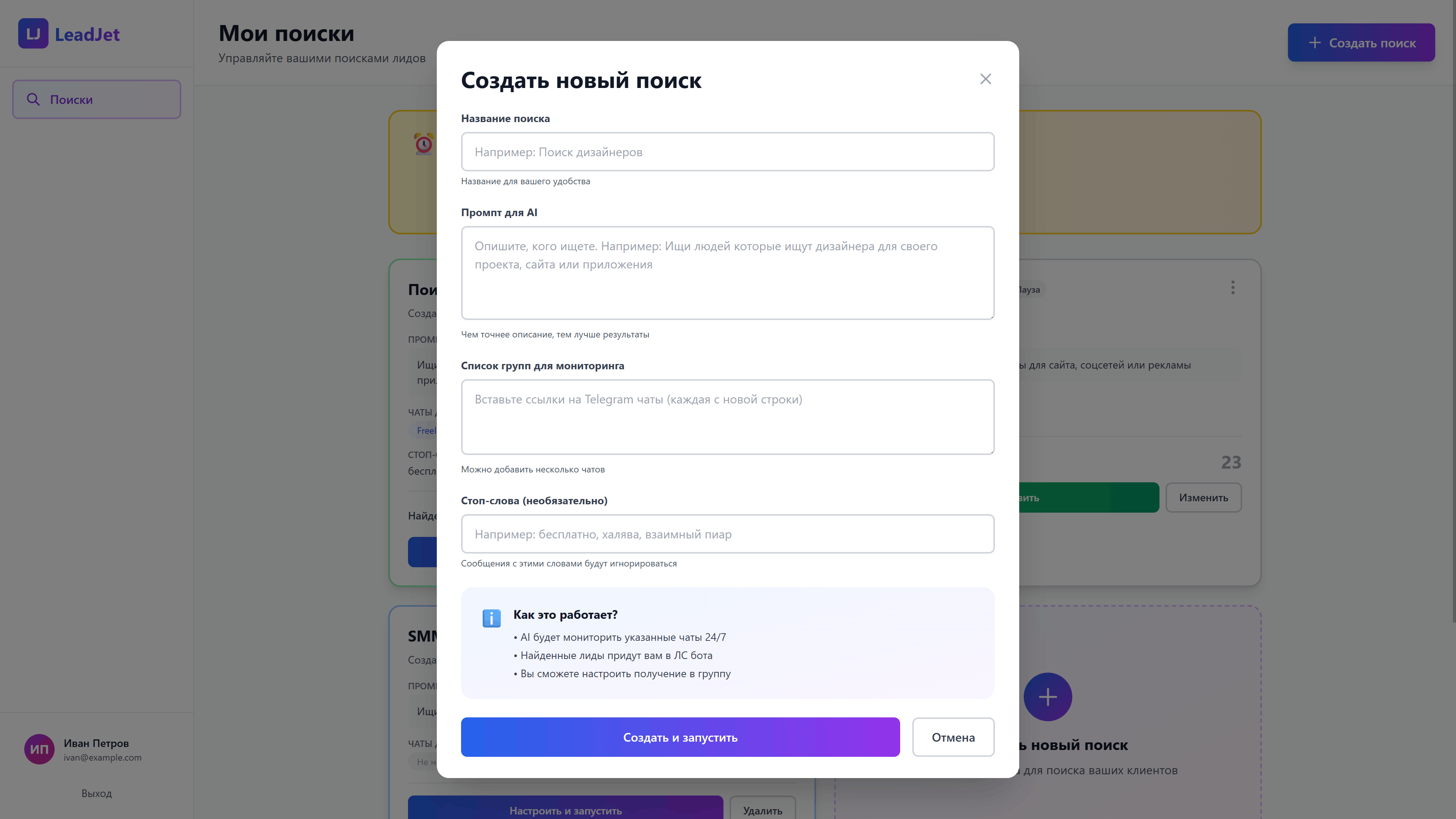The height and width of the screenshot is (819, 1456).
Task: Open Поиски sidebar menu item
Action: click(x=97, y=99)
